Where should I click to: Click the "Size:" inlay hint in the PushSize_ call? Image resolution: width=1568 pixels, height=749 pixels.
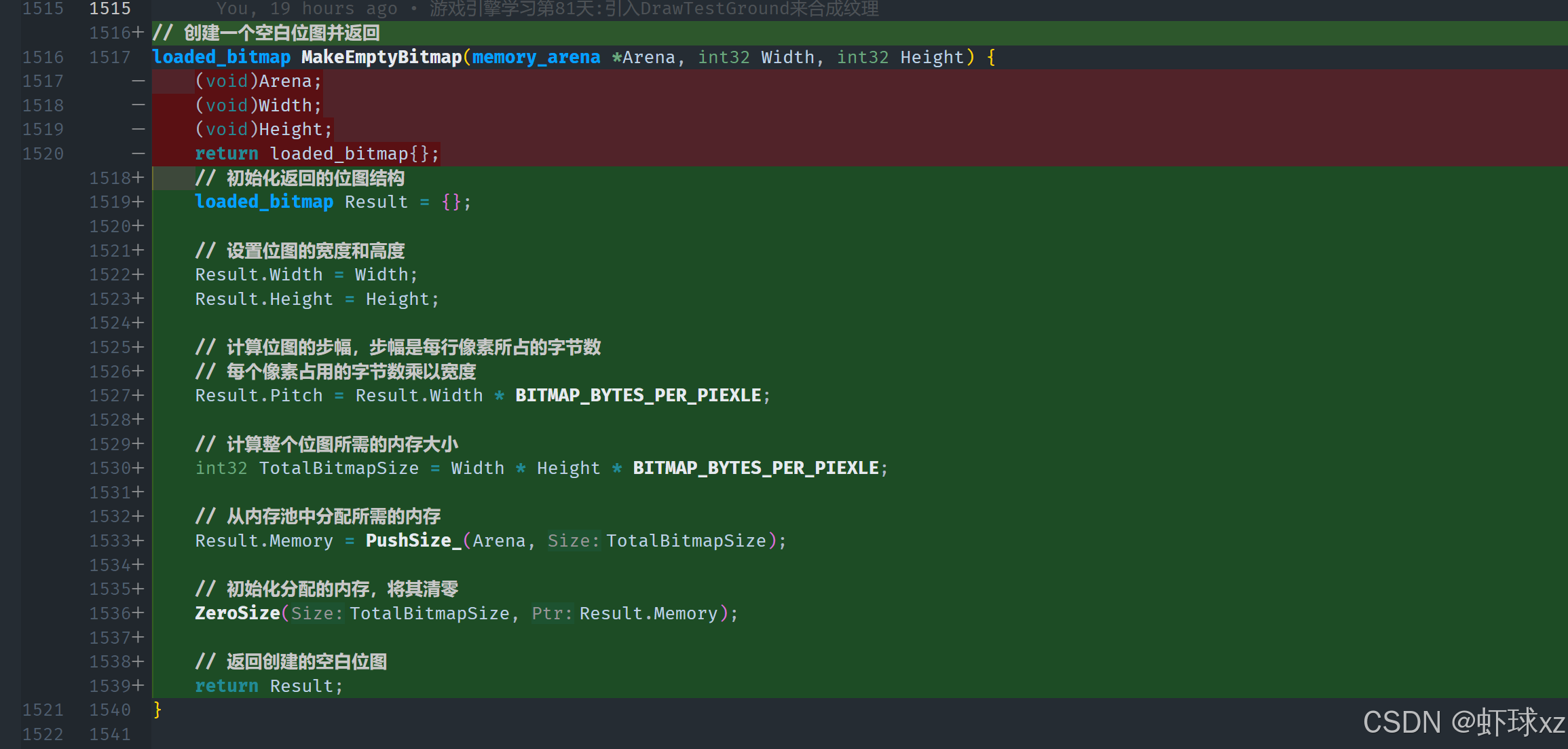574,541
